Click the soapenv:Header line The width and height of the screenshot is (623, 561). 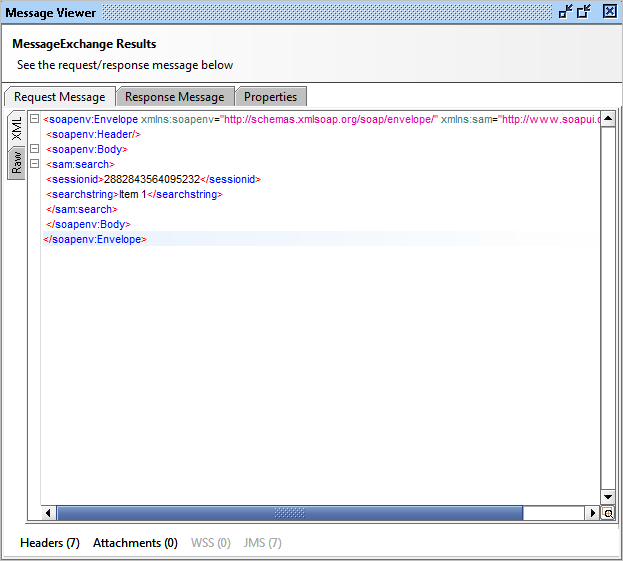click(x=93, y=134)
